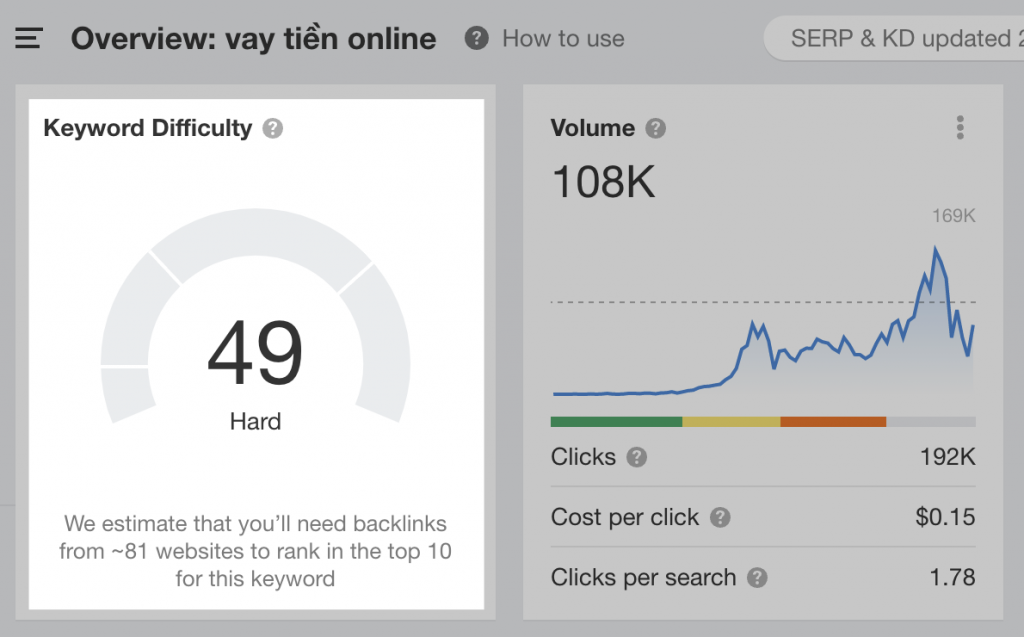Open the hamburger menu icon

point(29,38)
